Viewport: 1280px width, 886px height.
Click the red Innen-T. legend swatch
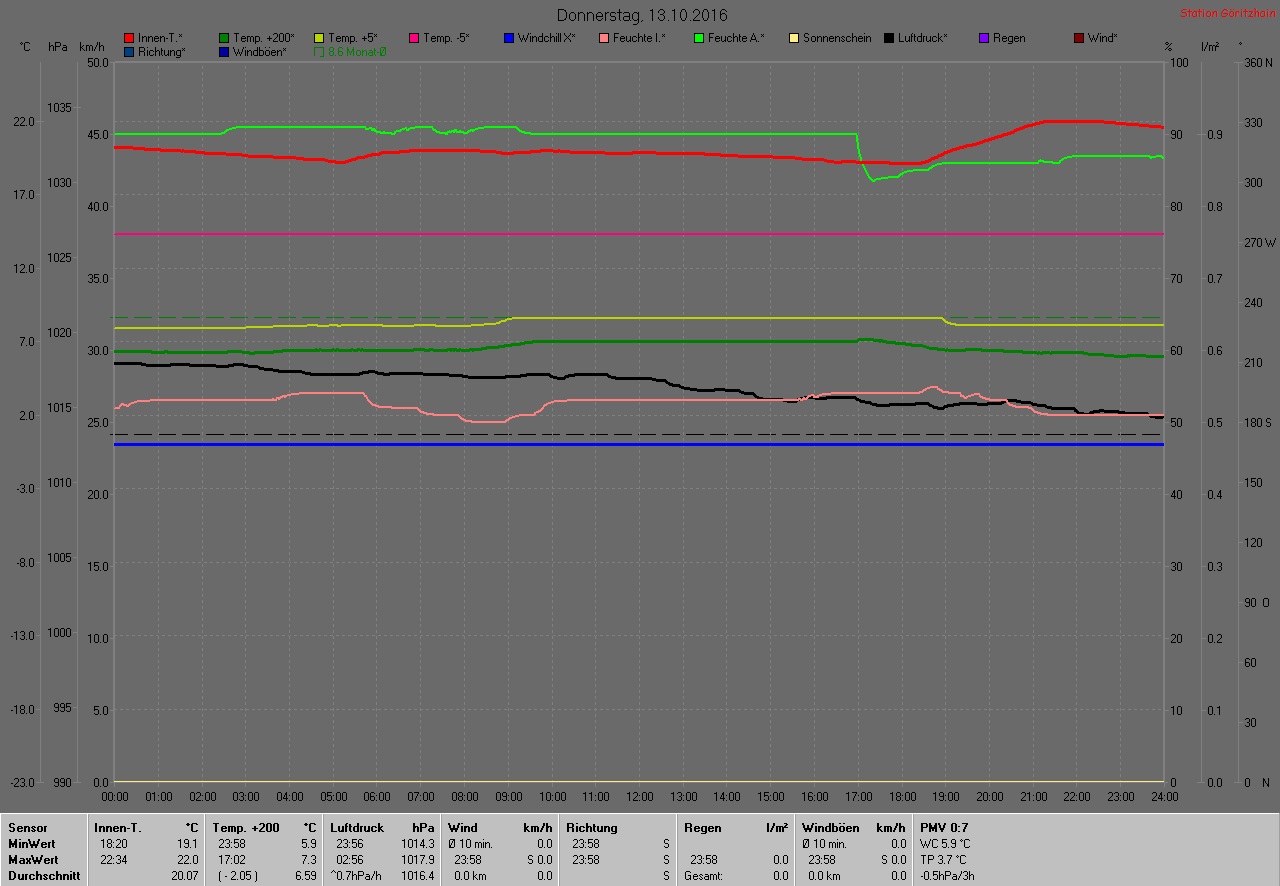[129, 38]
